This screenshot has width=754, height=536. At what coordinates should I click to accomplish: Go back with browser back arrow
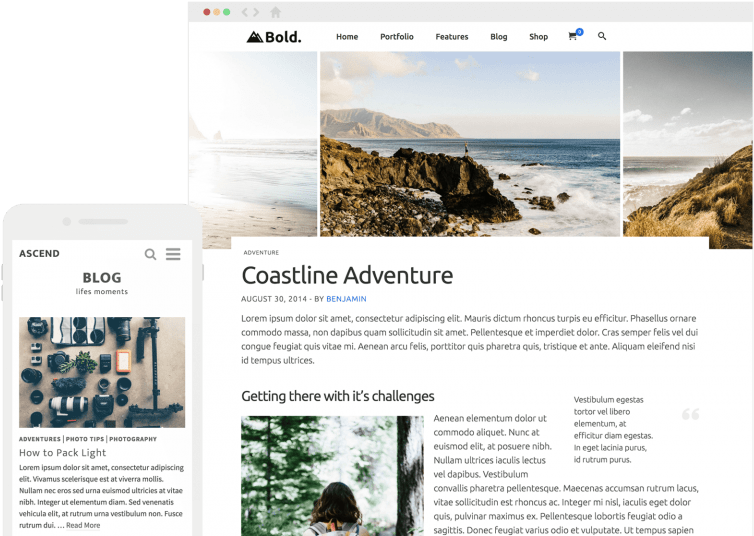(x=244, y=12)
